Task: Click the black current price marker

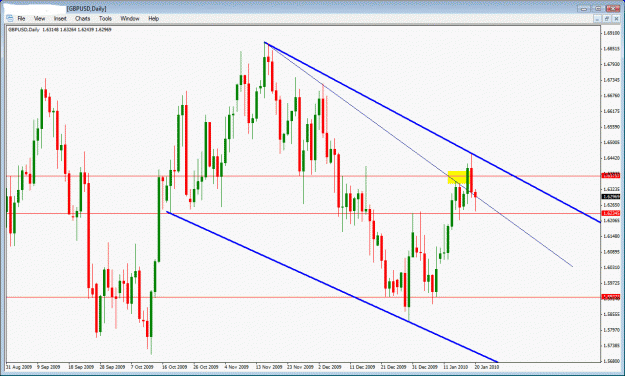Action: pyautogui.click(x=611, y=197)
